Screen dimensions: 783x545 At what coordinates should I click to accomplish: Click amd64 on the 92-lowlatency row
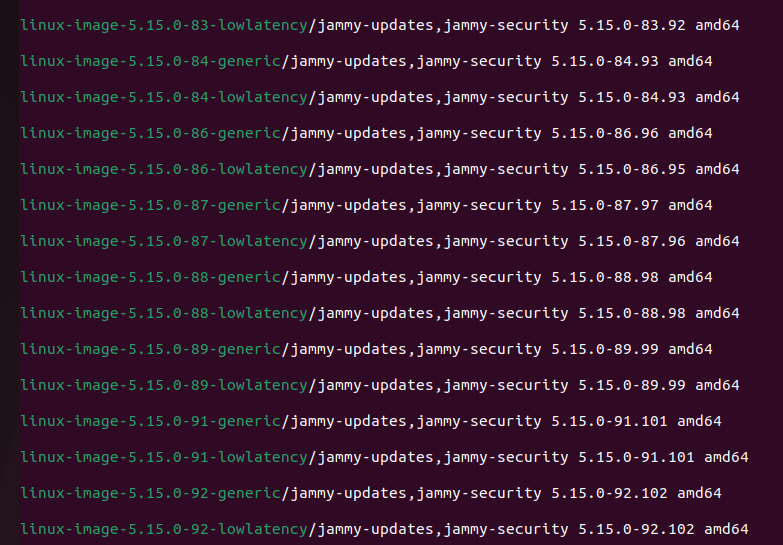(727, 529)
